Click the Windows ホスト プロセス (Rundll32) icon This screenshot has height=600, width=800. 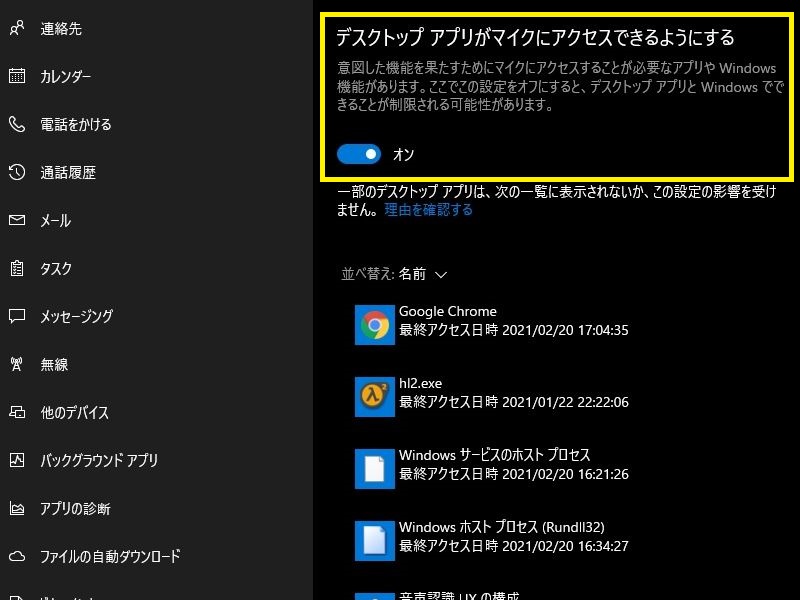pos(374,540)
